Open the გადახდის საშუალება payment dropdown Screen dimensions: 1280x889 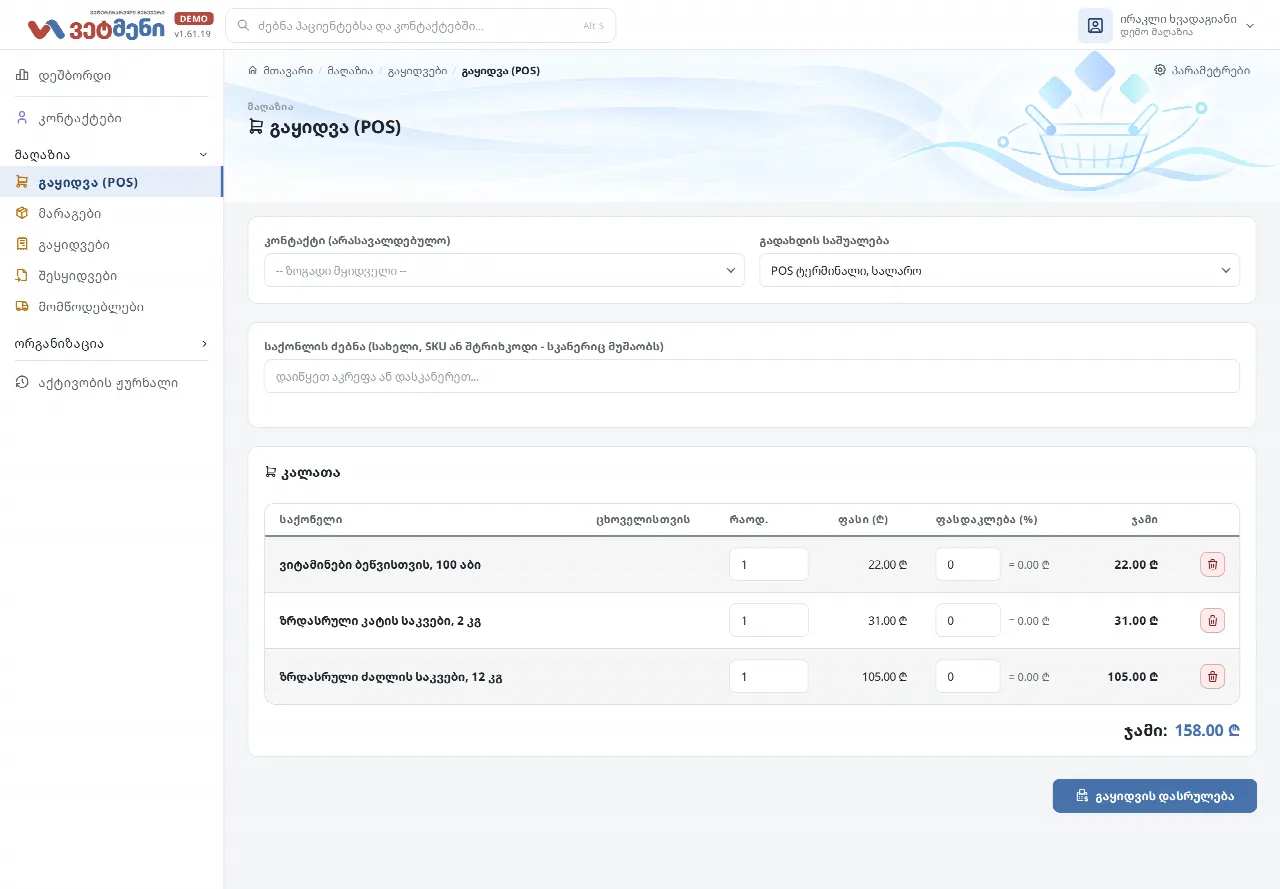coord(999,270)
